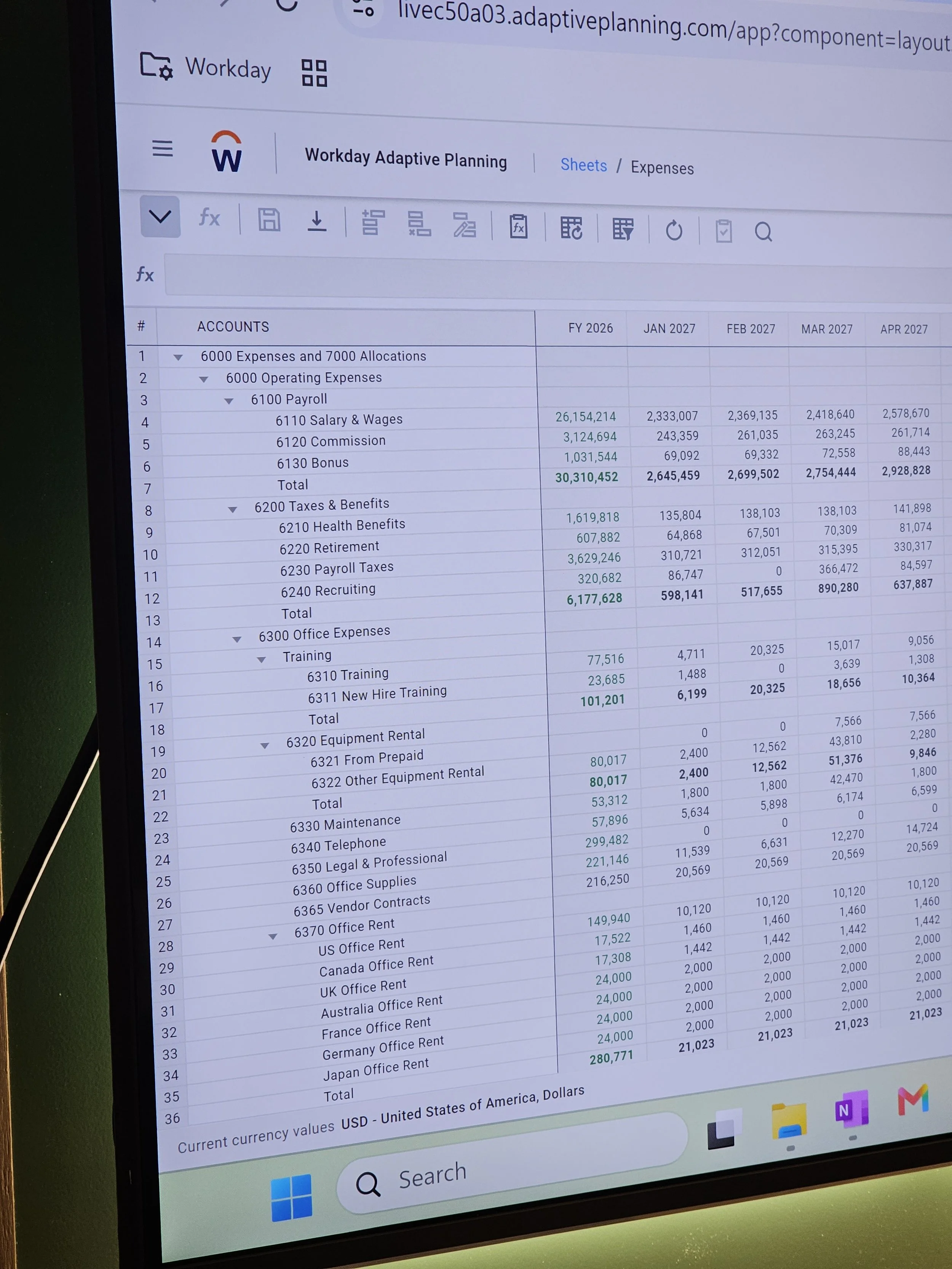Viewport: 952px width, 1269px height.
Task: Open the browser tab grid icon
Action: click(x=315, y=73)
